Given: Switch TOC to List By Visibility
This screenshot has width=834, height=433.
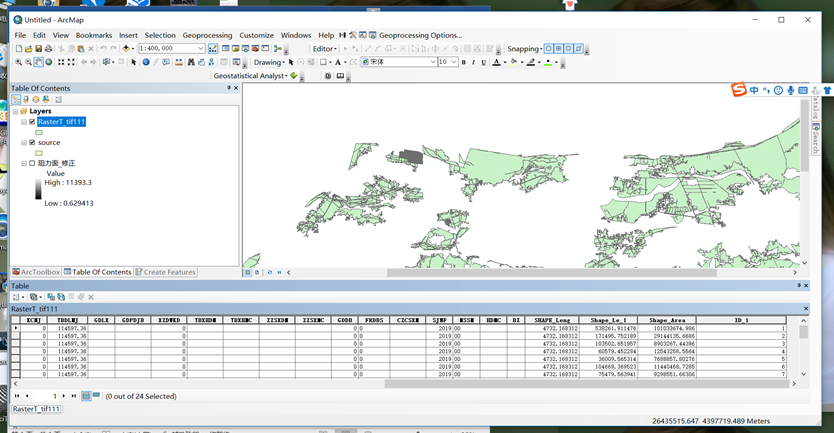Looking at the screenshot, I should [36, 99].
